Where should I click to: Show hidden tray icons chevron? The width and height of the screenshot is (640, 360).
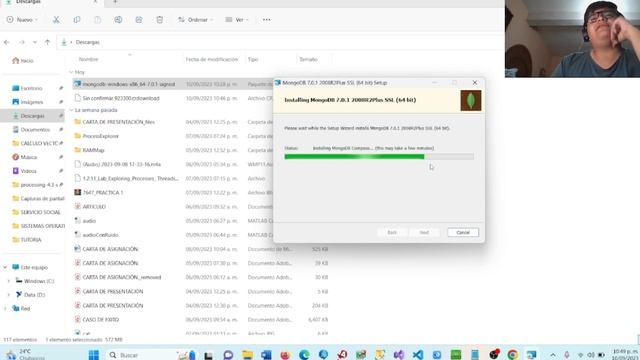click(553, 355)
